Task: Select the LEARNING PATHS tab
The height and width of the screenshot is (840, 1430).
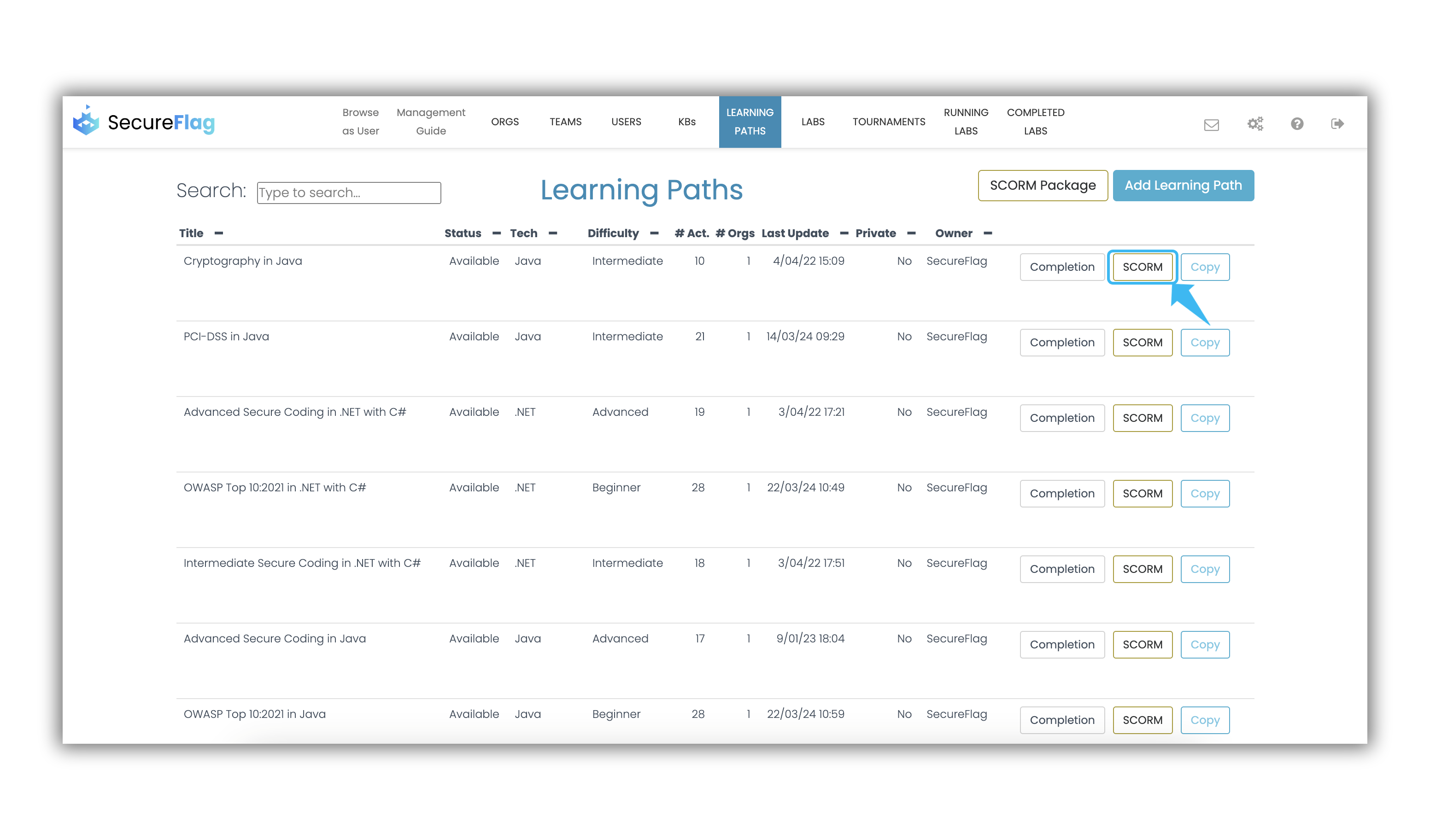Action: pos(750,122)
